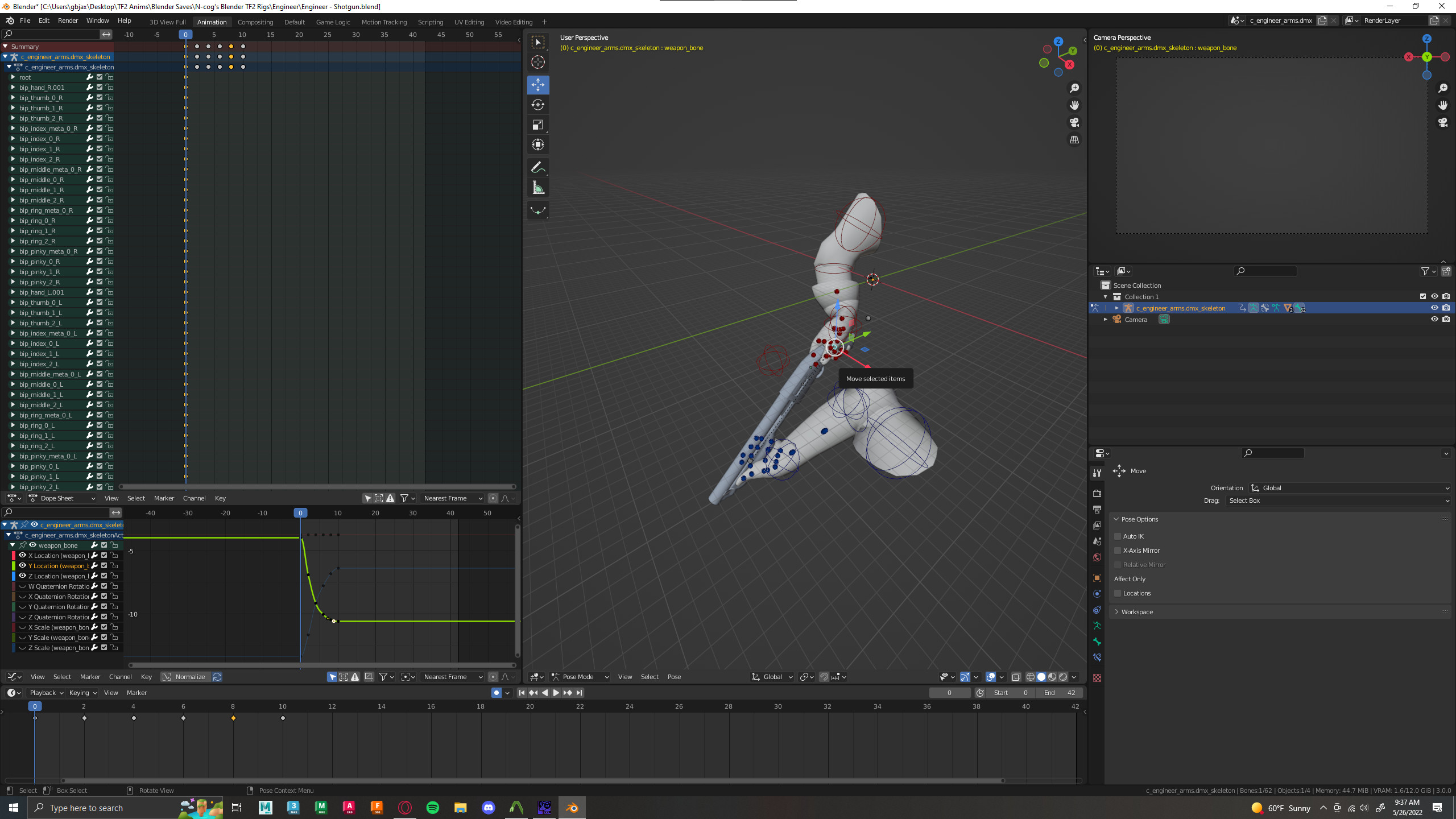This screenshot has height=819, width=1456.
Task: Select the Measure tool
Action: click(x=537, y=187)
